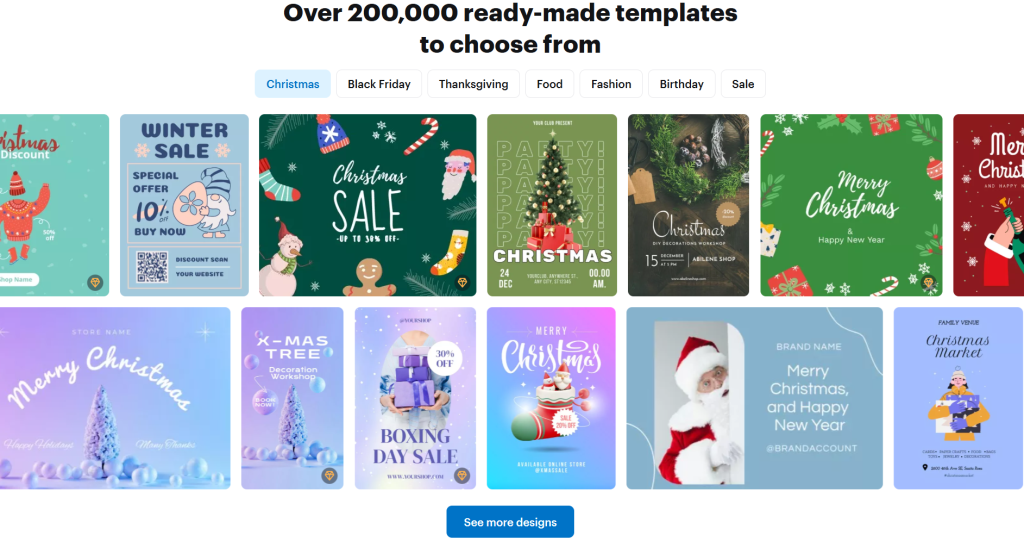The width and height of the screenshot is (1024, 541).
Task: Select the Christmas category tab
Action: [293, 84]
